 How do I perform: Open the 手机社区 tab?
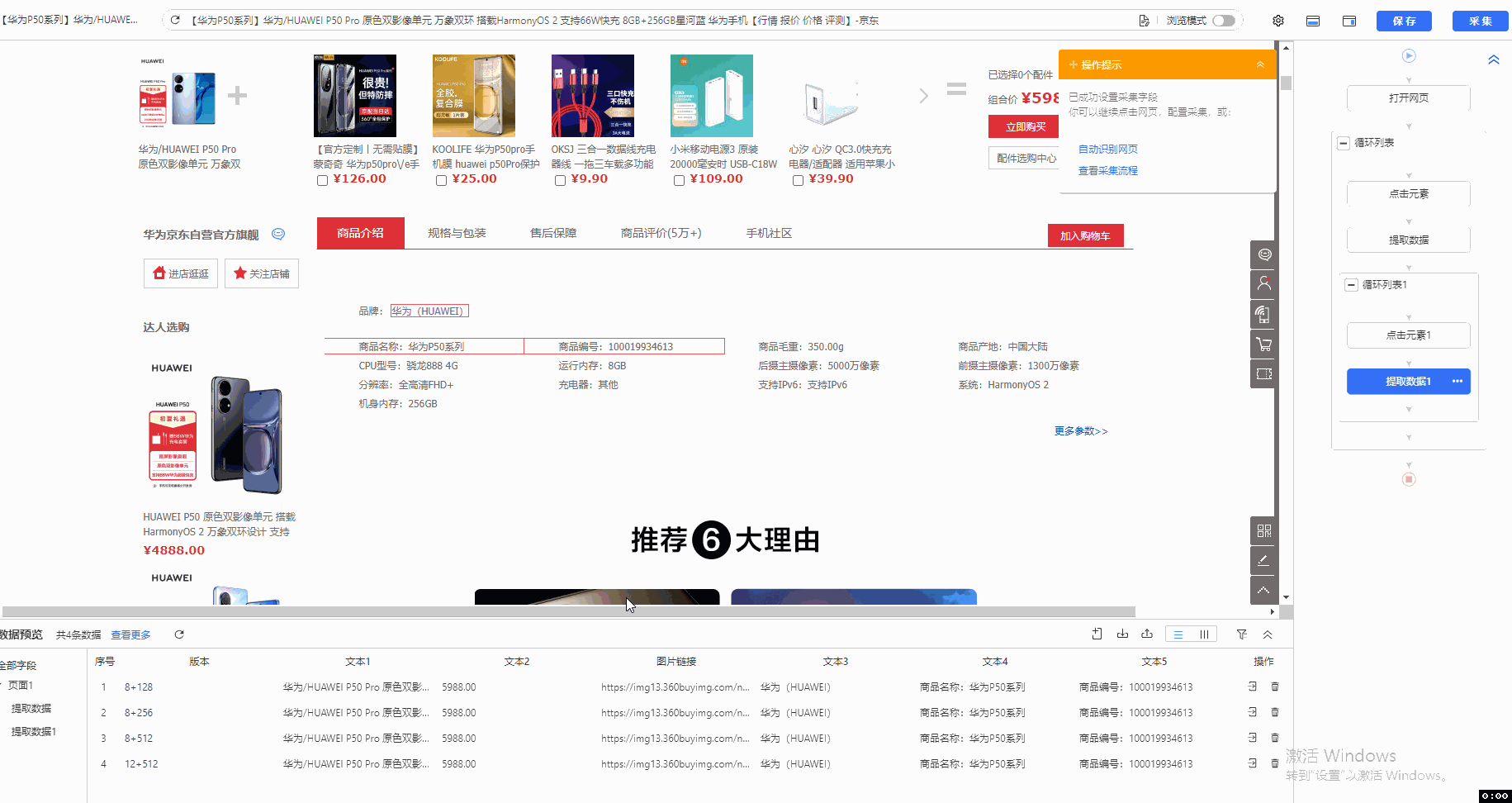point(769,233)
